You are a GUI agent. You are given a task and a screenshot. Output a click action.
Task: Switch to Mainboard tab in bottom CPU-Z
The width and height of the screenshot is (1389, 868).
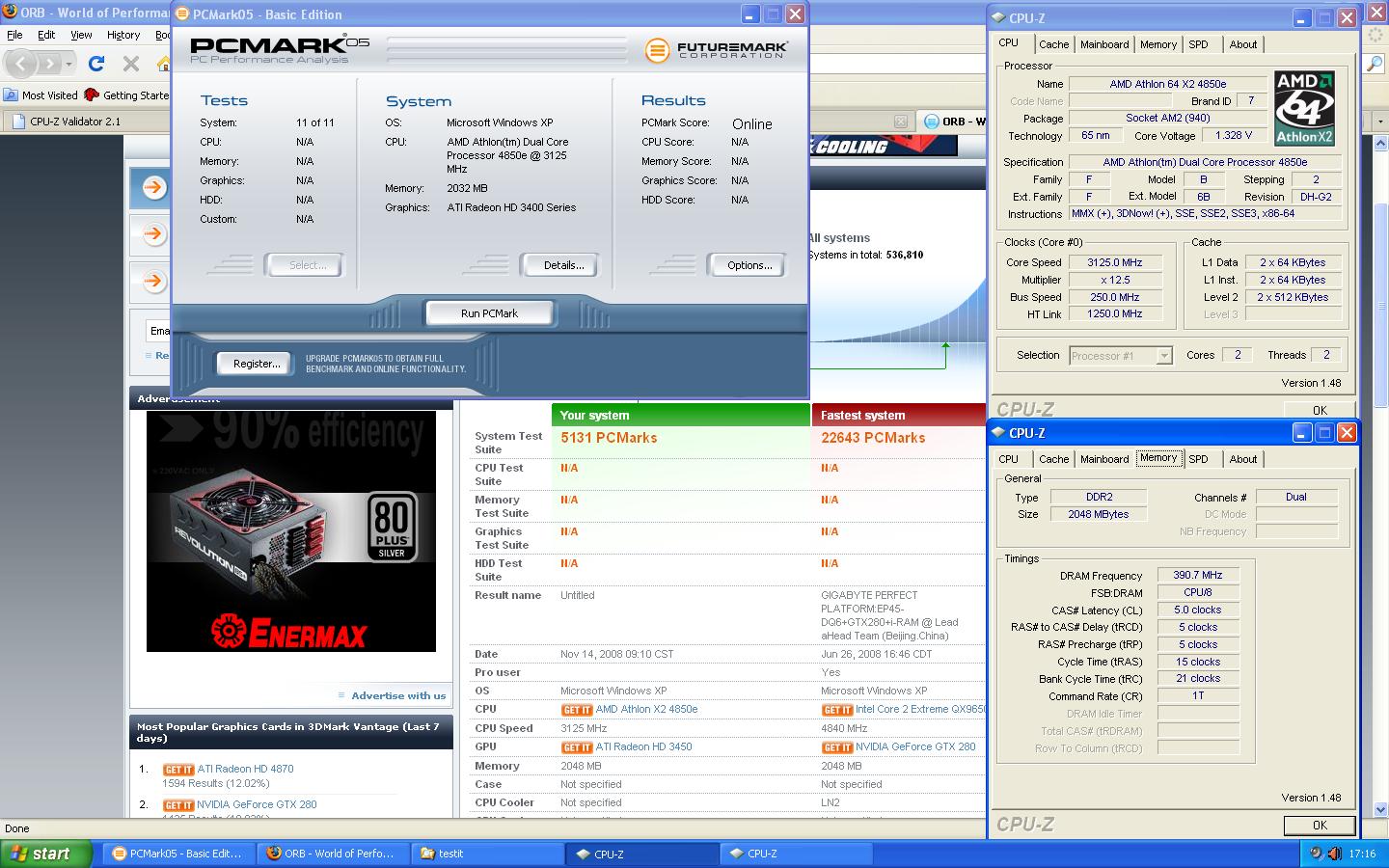[1104, 459]
